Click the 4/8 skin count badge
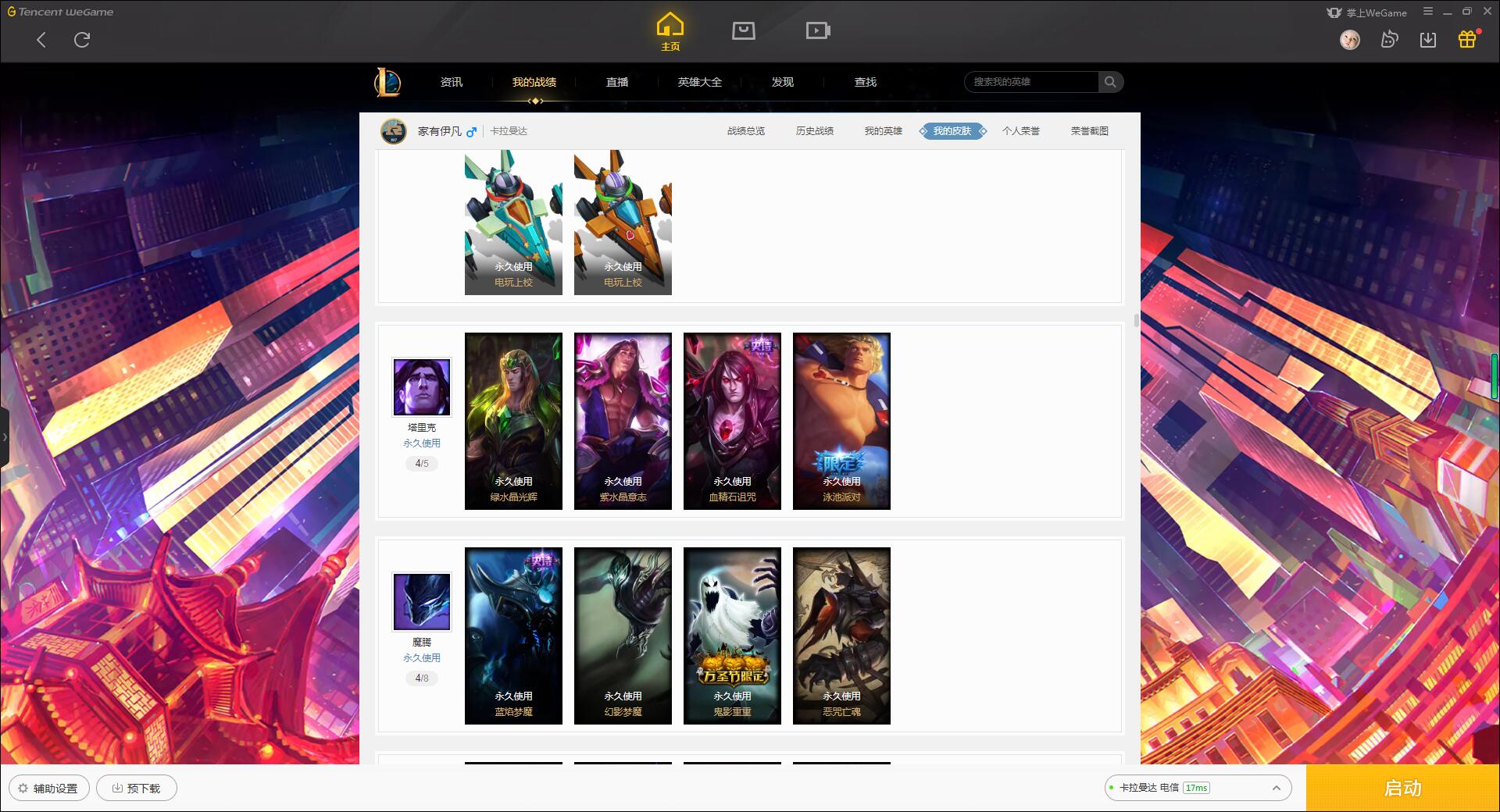The image size is (1500, 812). [422, 678]
